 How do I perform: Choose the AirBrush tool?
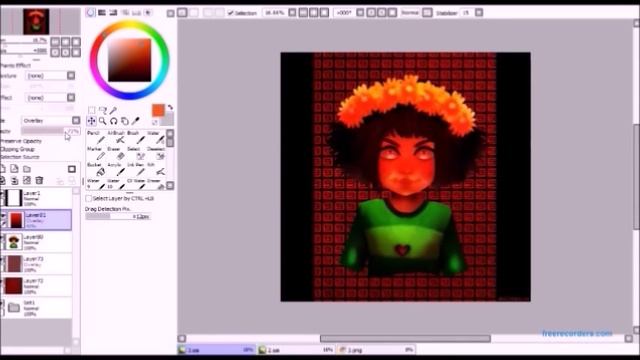(x=116, y=138)
